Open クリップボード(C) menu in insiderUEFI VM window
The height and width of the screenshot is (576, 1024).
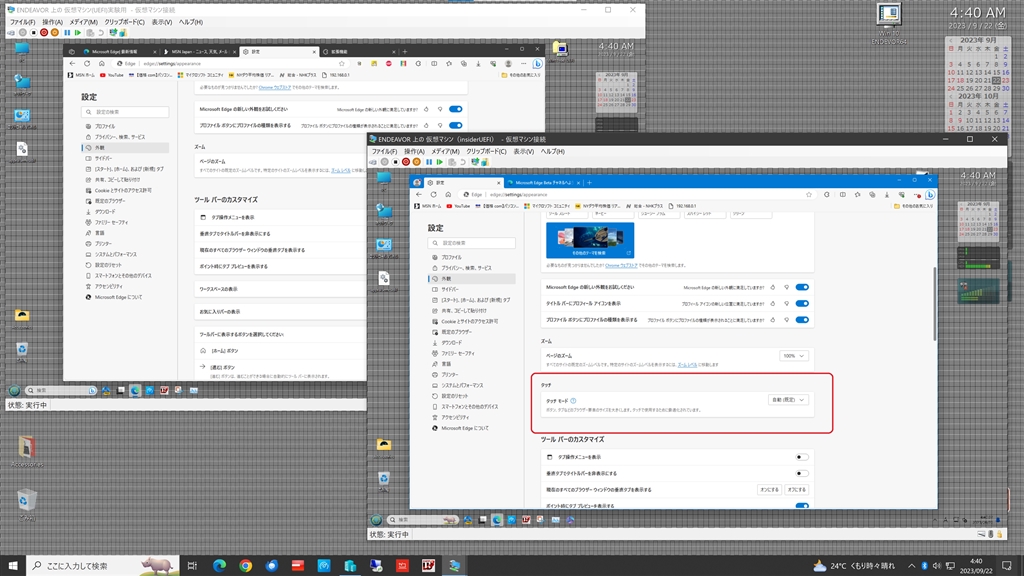488,151
